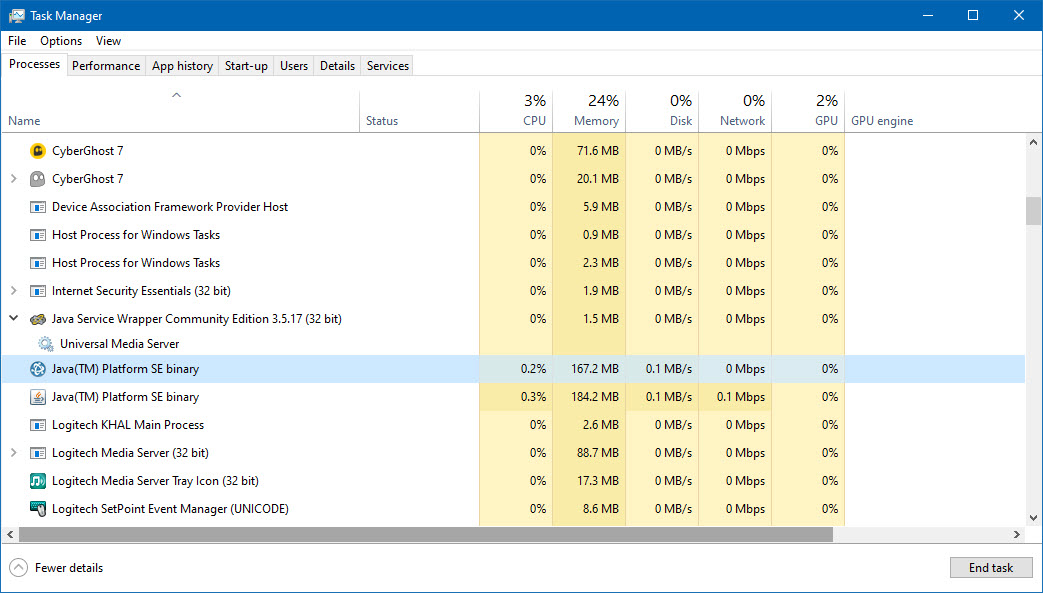Click the icon of the 184.2 MB Java binary
The width and height of the screenshot is (1043, 593).
38,397
